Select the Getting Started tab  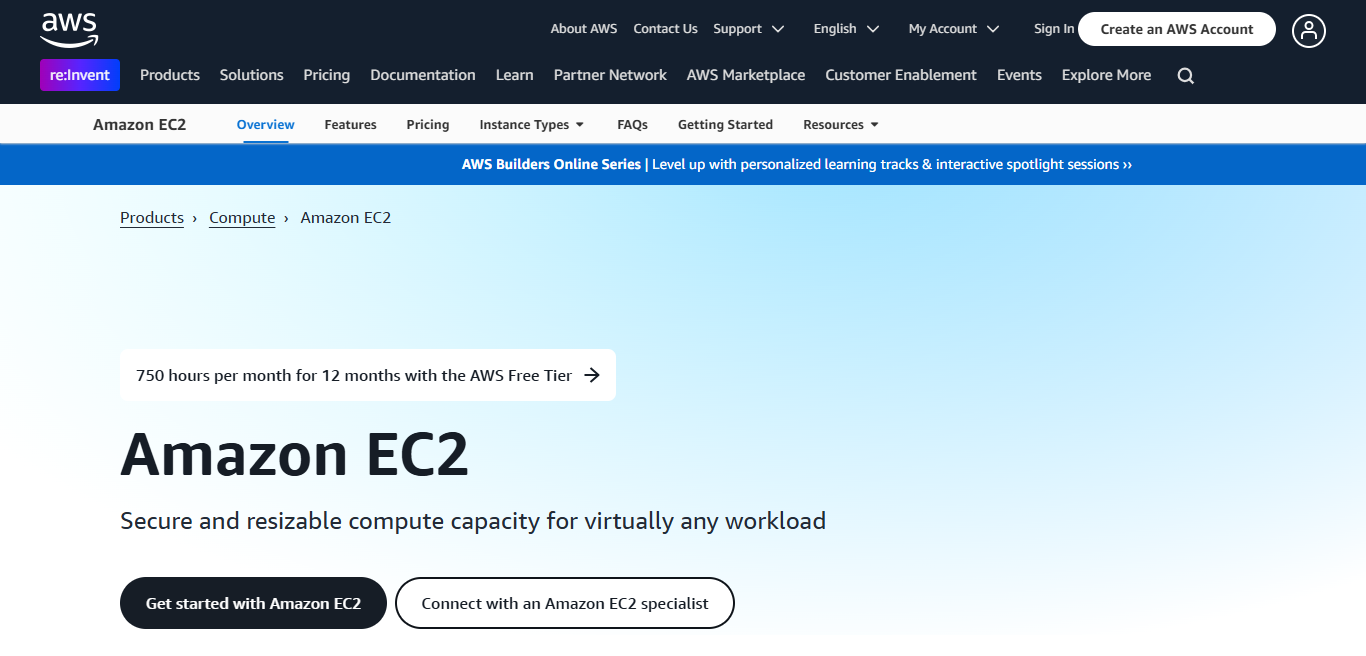tap(725, 125)
